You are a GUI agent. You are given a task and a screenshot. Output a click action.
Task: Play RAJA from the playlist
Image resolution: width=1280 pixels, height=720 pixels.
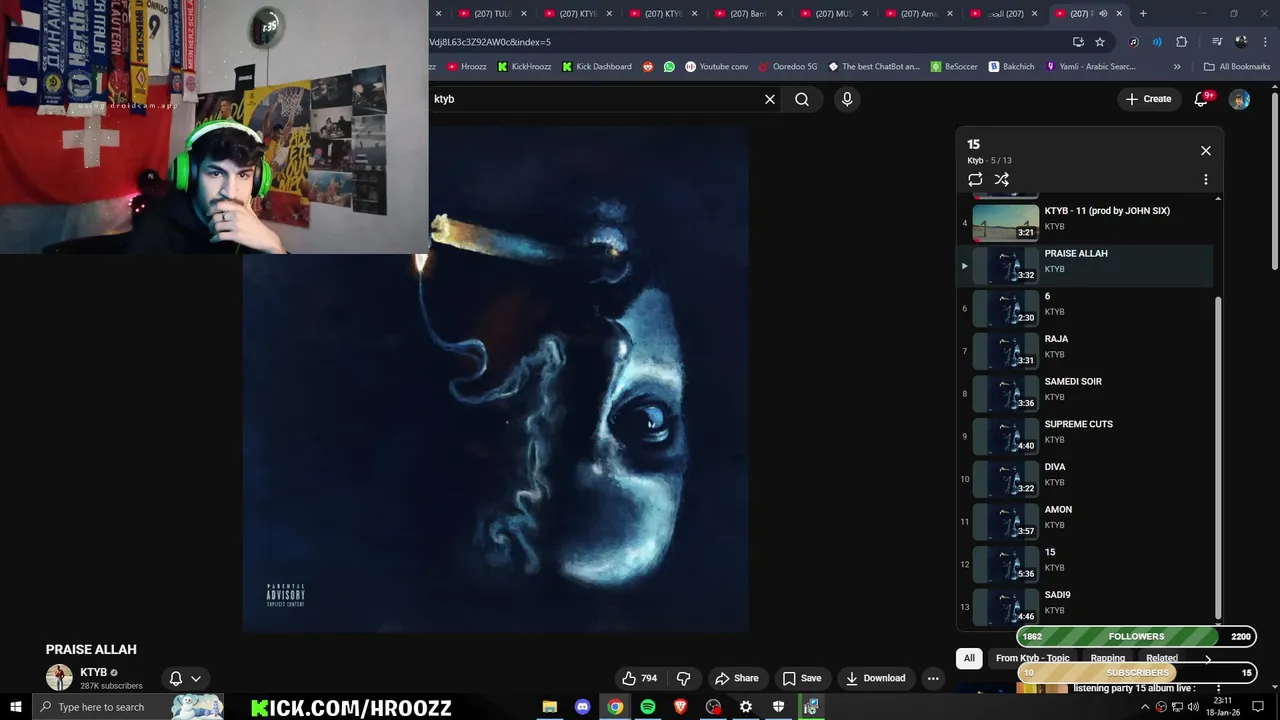pos(1085,351)
